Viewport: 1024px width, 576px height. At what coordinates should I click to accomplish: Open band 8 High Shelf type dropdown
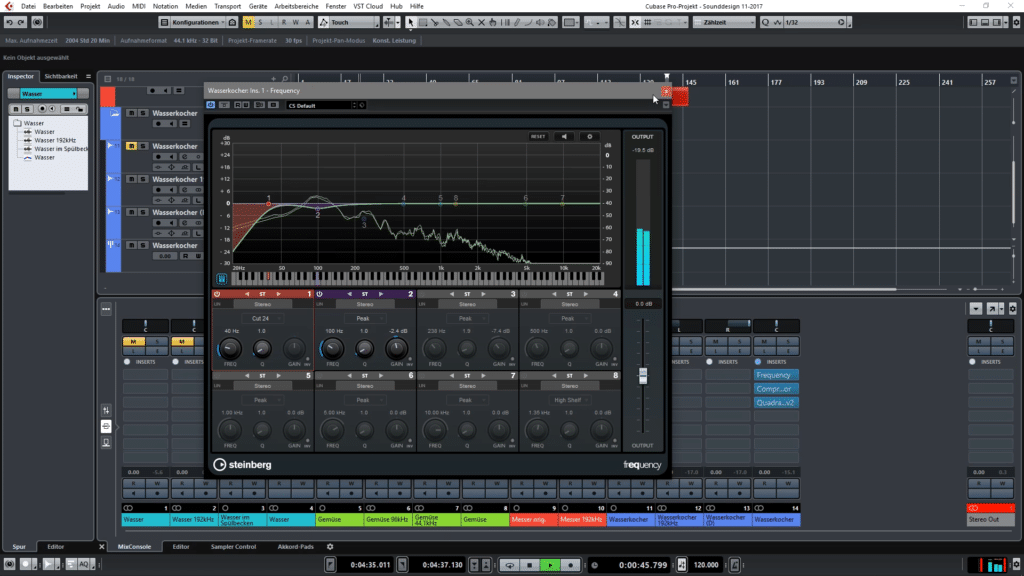click(x=569, y=400)
